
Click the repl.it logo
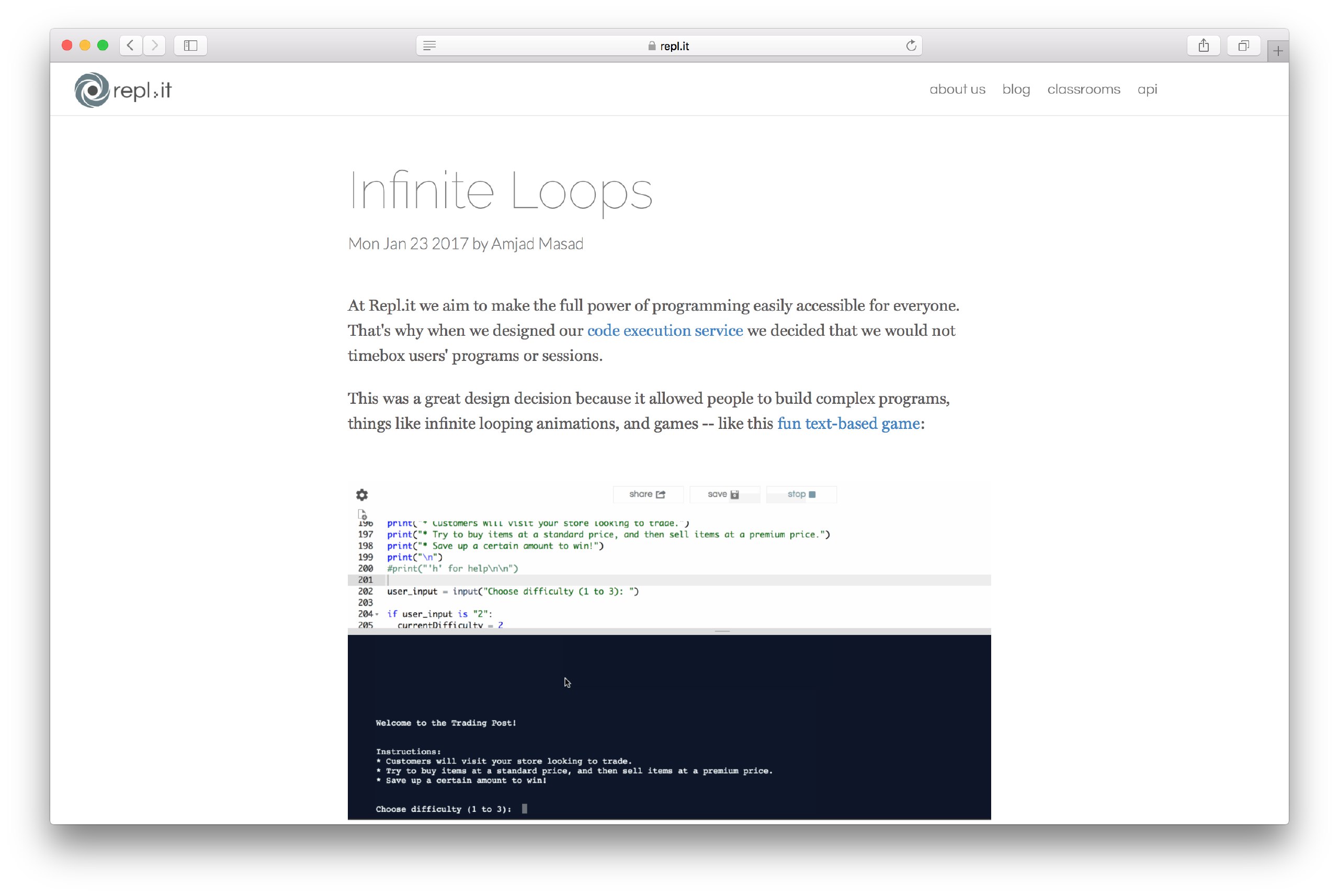[x=123, y=90]
